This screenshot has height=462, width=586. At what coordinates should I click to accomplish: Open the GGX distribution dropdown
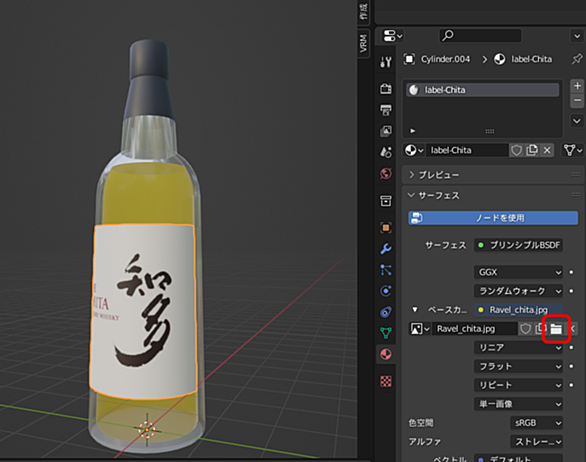click(x=518, y=272)
